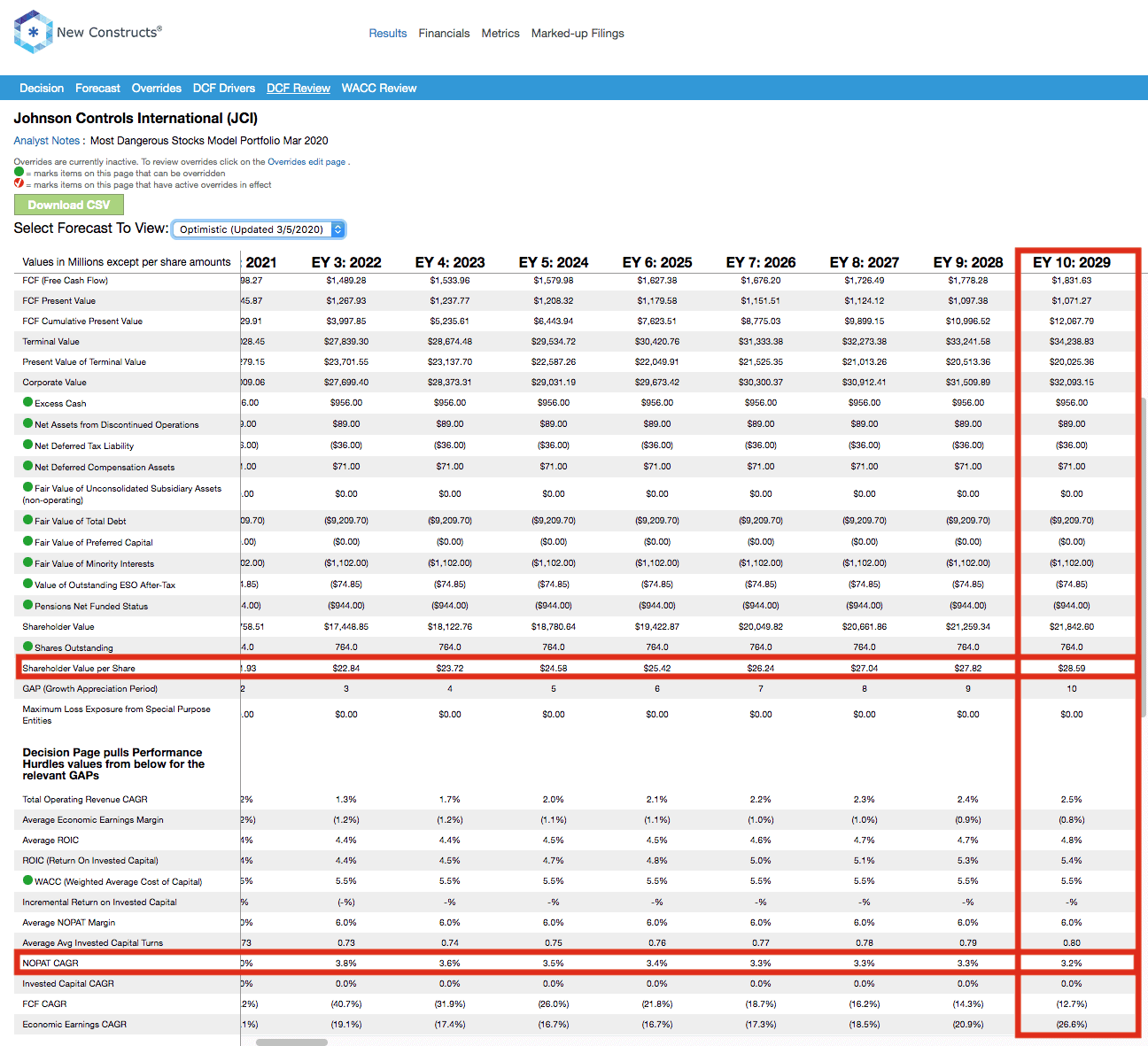Click the horizontal scrollbar thumb at bottom
The image size is (1148, 1046).
(291, 1042)
